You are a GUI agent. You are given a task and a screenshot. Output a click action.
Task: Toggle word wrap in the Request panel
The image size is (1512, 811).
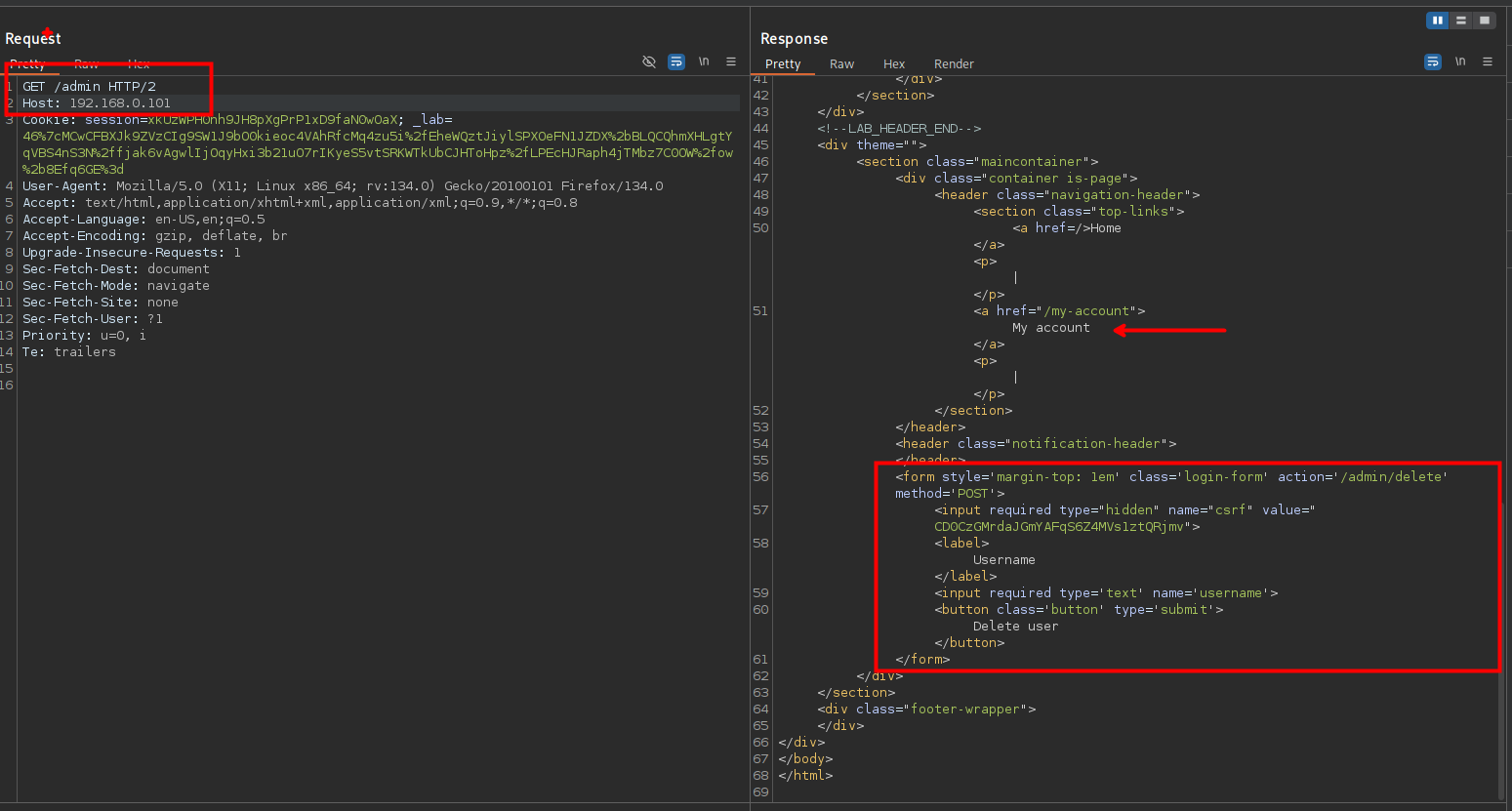tap(676, 61)
